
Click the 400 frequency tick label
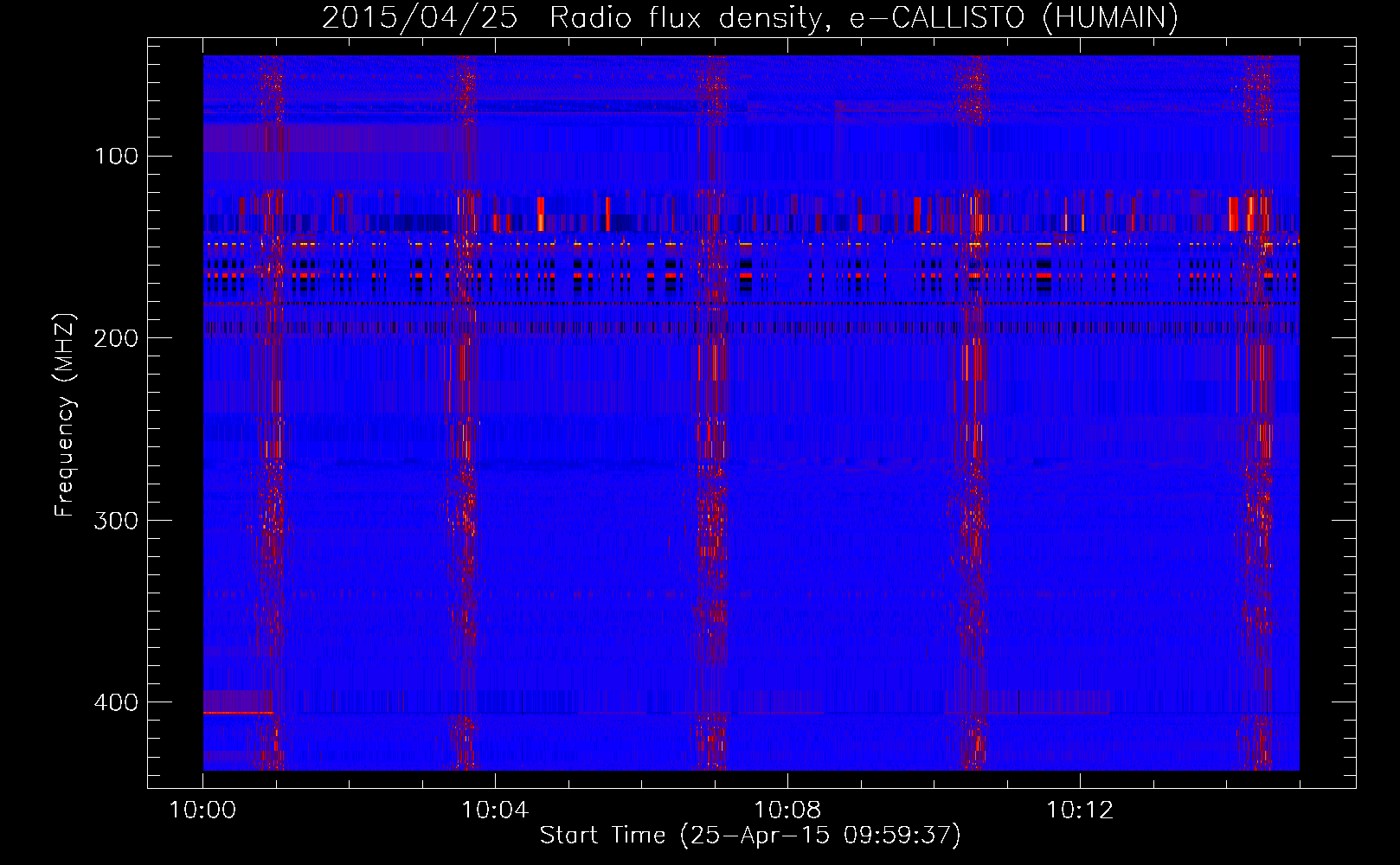[116, 702]
